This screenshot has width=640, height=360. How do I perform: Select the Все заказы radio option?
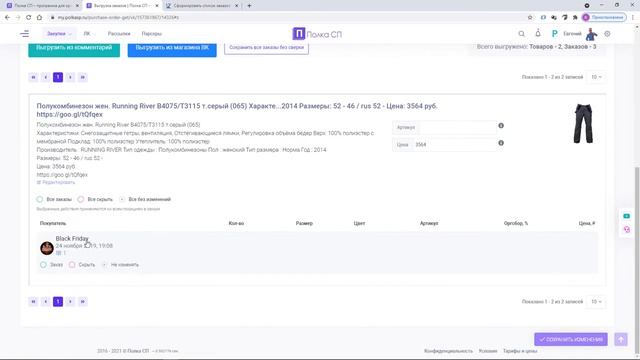(40, 199)
